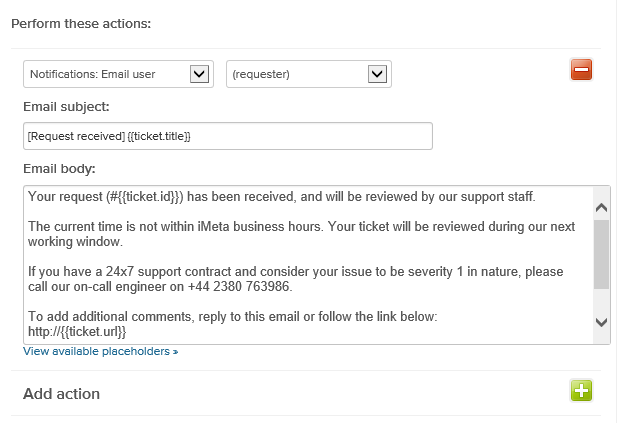Click inside the Email body text area
Viewport: 622px width, 423px height.
click(x=309, y=265)
